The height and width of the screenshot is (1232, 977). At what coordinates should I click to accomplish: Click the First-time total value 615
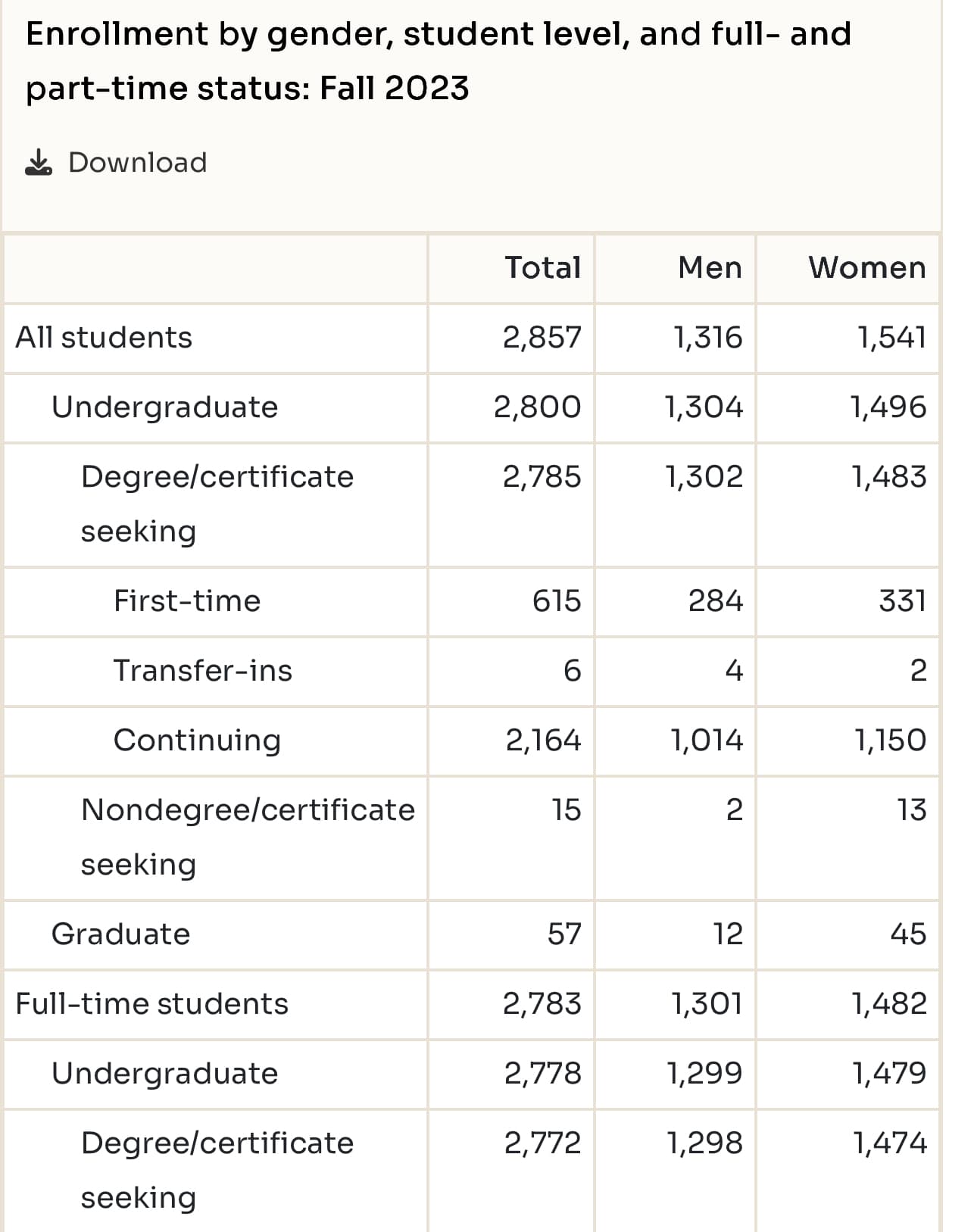tap(557, 601)
